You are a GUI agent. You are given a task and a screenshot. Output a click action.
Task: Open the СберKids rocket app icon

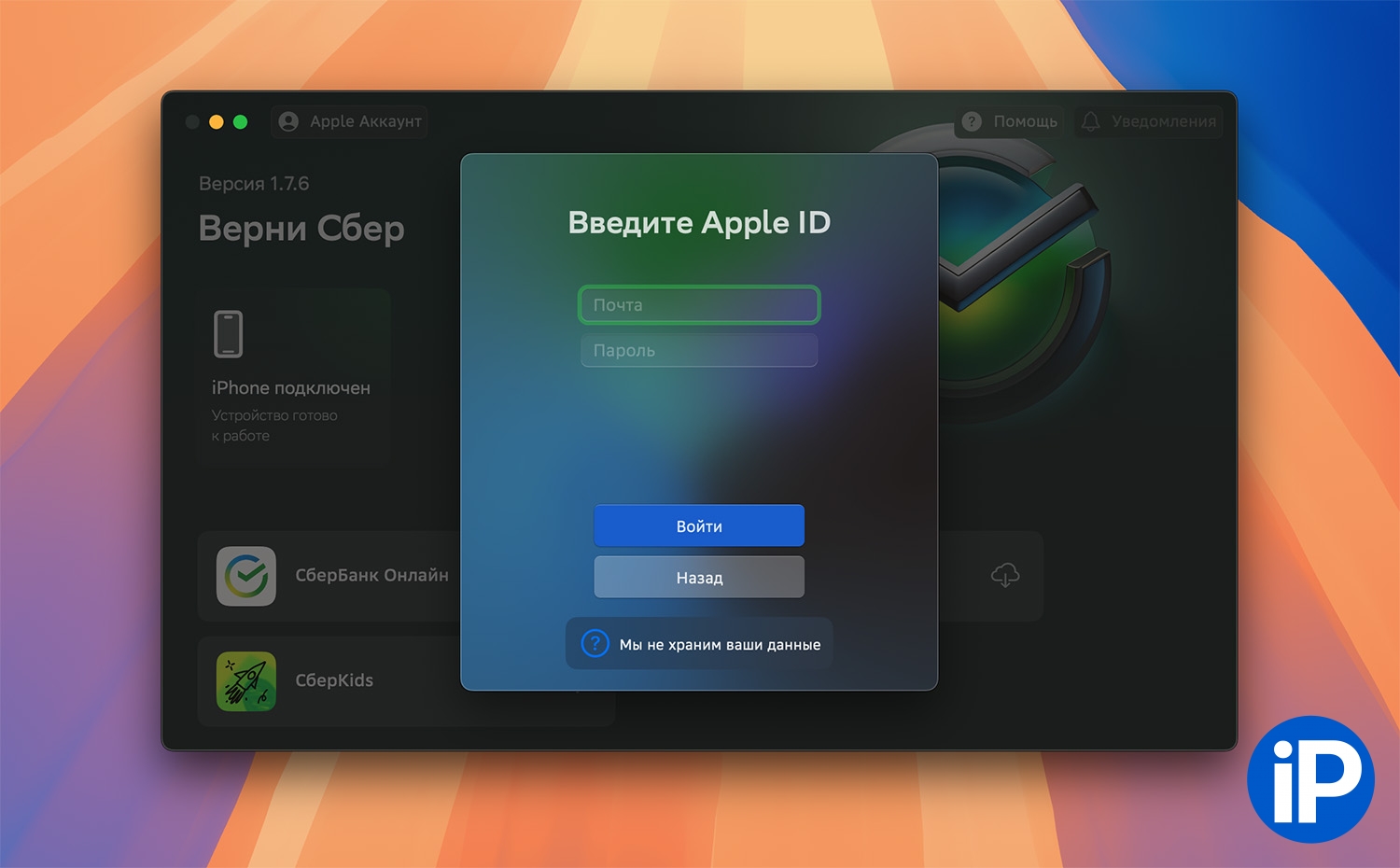(x=246, y=681)
